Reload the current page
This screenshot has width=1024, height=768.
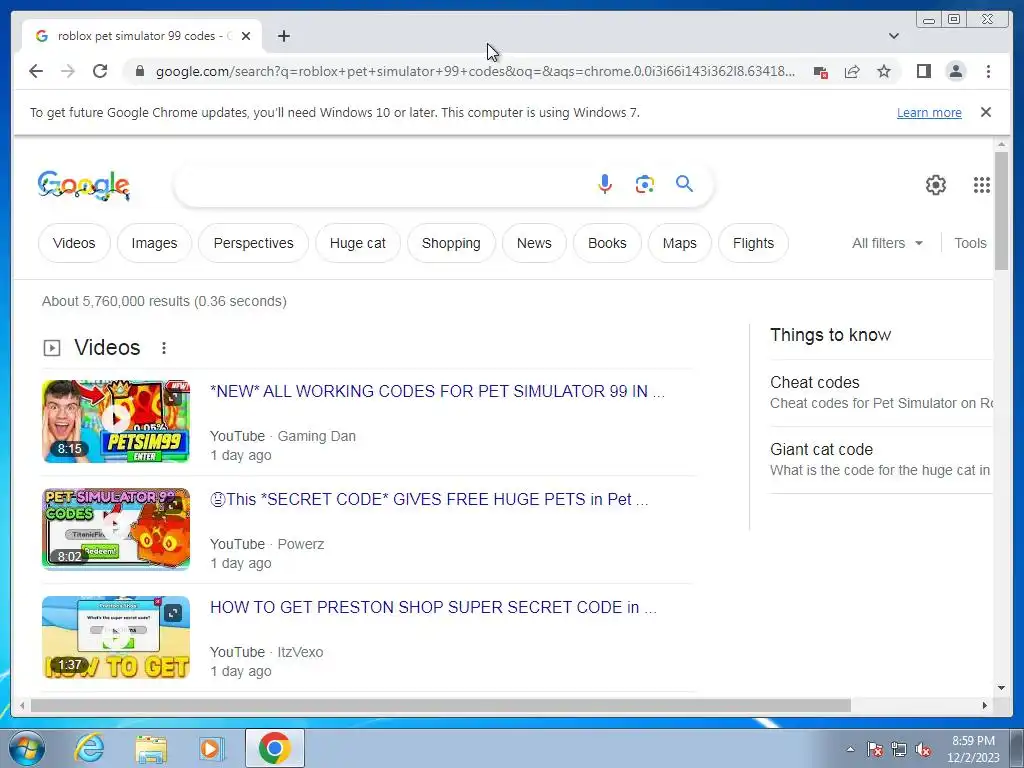click(x=100, y=71)
